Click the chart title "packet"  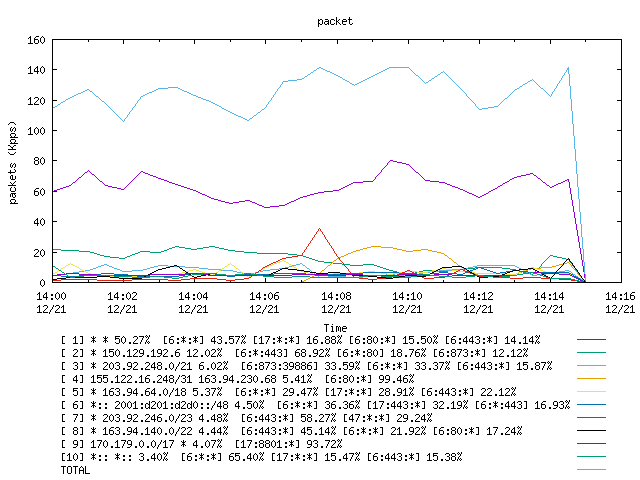pyautogui.click(x=335, y=22)
